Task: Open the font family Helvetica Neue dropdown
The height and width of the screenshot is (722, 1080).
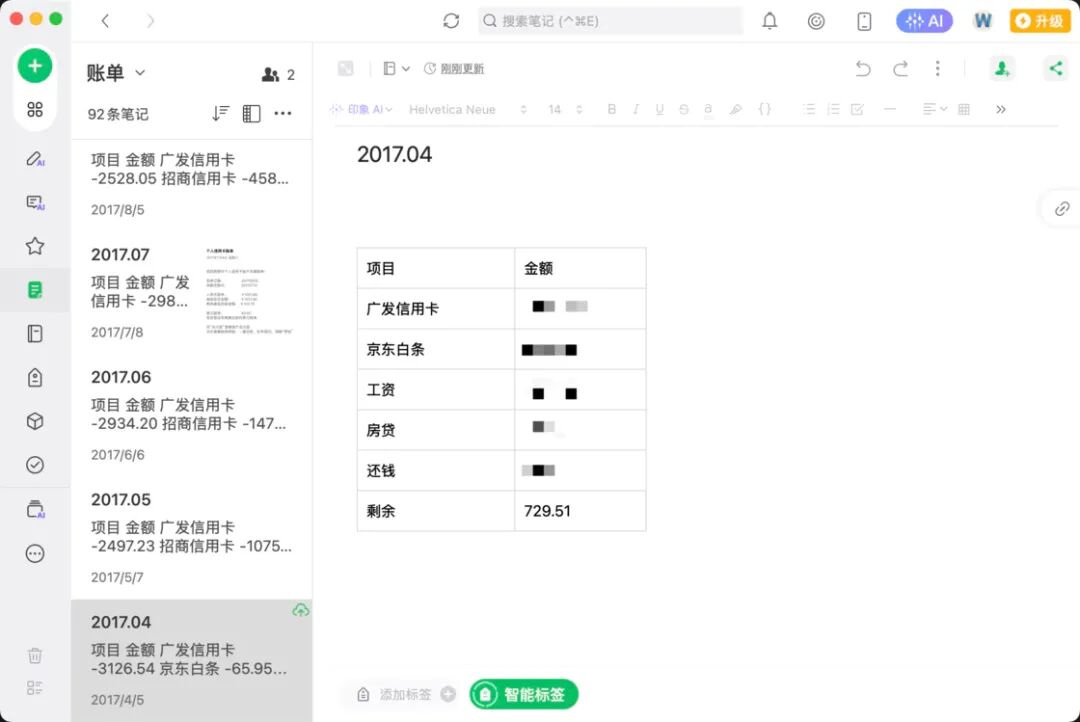Action: tap(468, 110)
